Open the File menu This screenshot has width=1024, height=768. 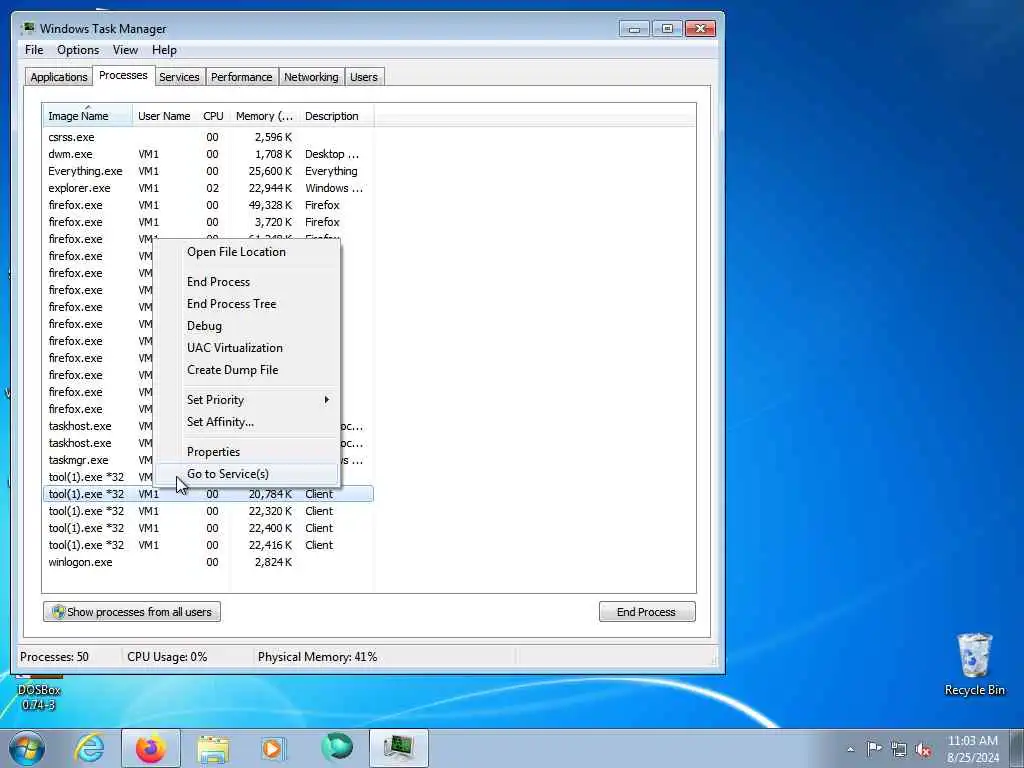(x=34, y=50)
